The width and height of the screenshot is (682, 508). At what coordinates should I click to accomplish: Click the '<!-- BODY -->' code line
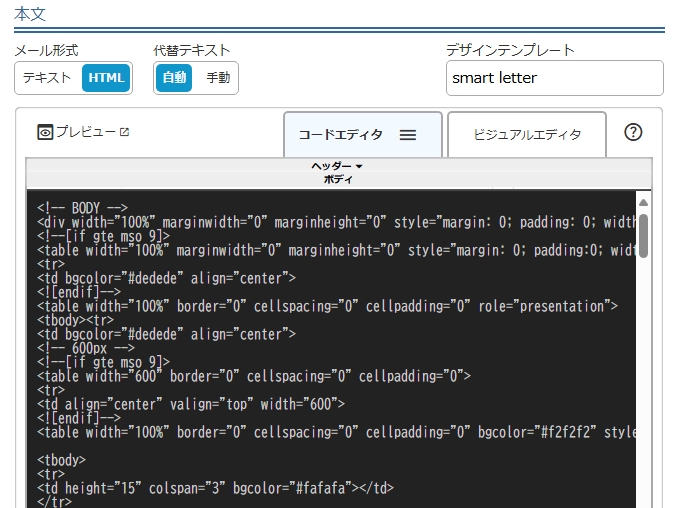click(x=82, y=207)
